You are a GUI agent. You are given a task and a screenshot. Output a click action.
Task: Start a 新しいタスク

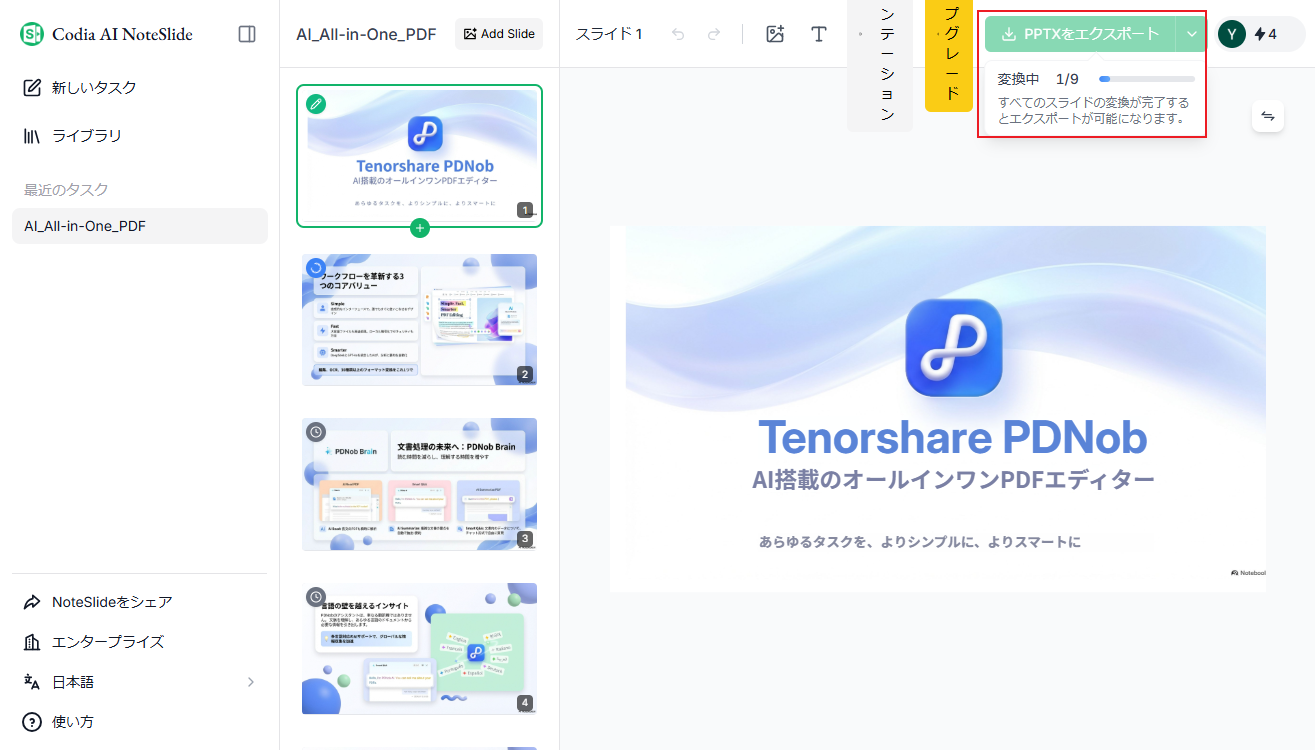pyautogui.click(x=140, y=88)
